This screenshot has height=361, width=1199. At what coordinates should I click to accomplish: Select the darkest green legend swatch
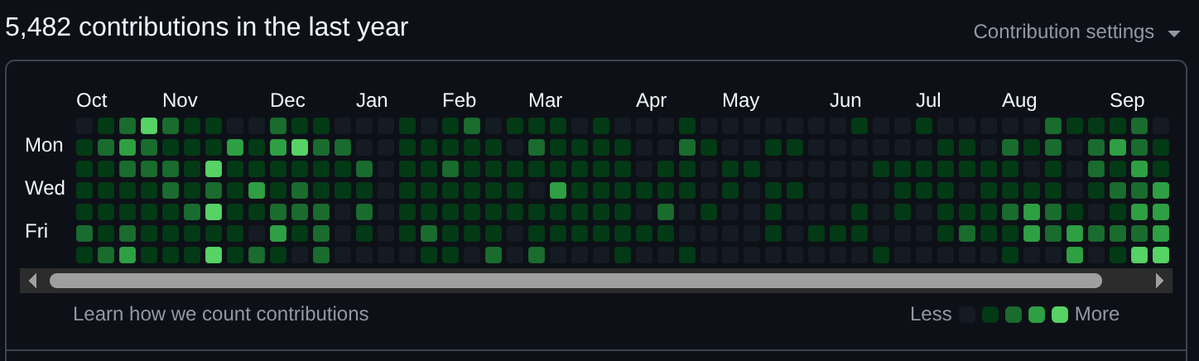coord(990,314)
